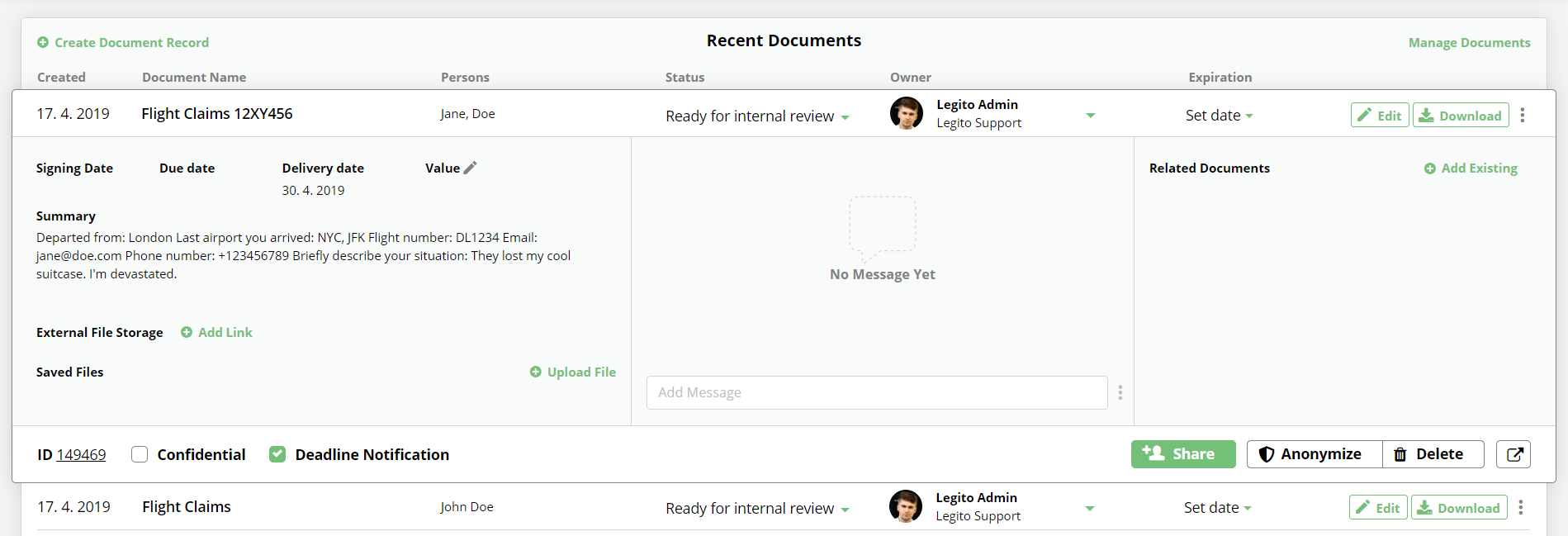Click Legito Admin avatar in Flight Claims 12XY456 row
Viewport: 1568px width, 536px height.
(x=906, y=113)
